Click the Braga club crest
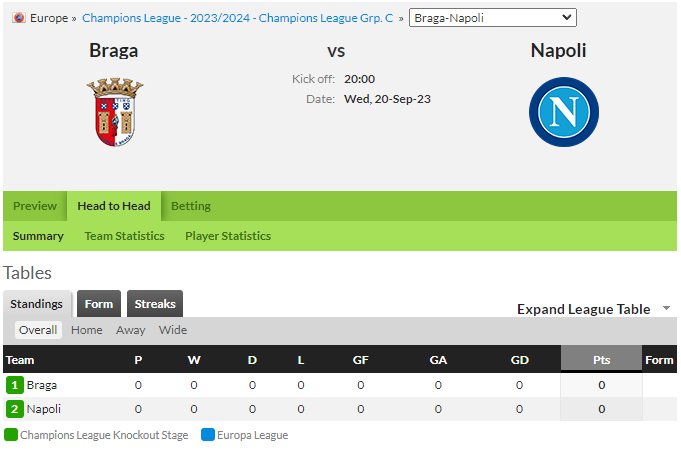The width and height of the screenshot is (681, 460). [115, 112]
